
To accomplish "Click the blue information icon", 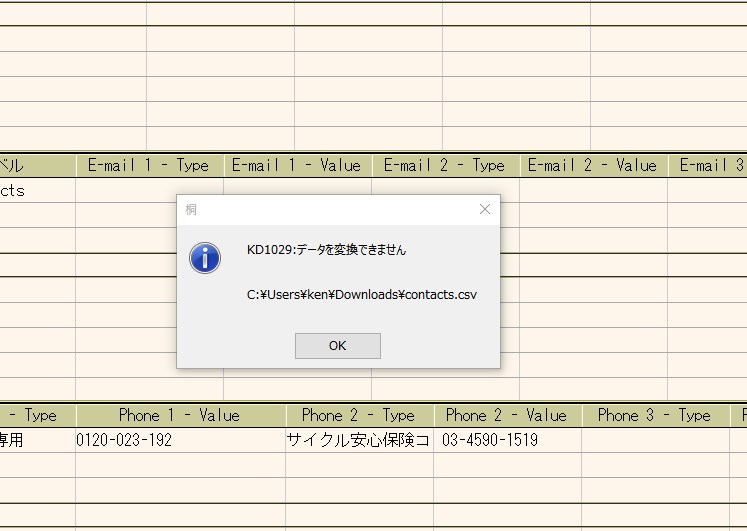I will pyautogui.click(x=205, y=258).
